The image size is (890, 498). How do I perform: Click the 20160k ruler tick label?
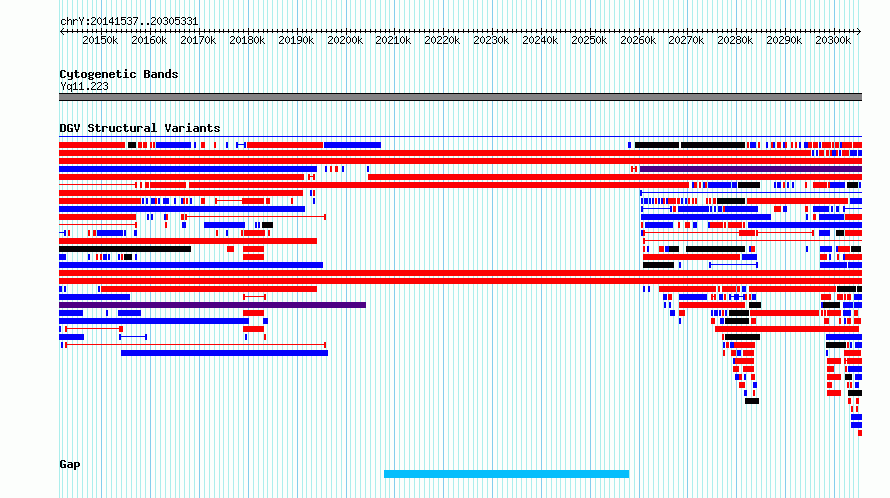(x=149, y=40)
